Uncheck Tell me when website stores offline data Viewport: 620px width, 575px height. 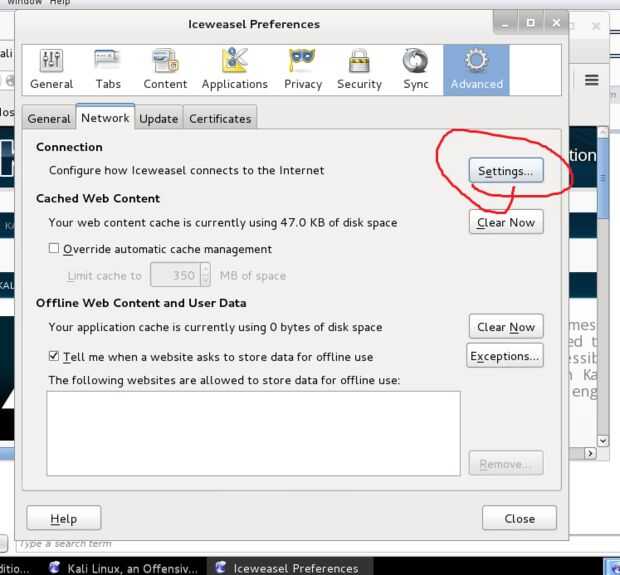pos(54,356)
